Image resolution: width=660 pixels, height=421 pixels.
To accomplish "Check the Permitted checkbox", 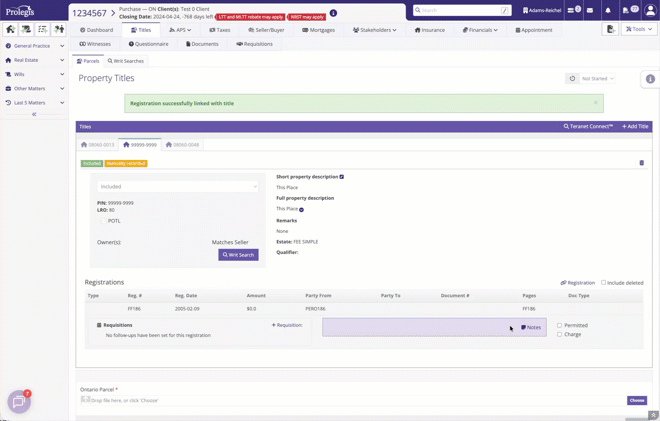I will click(559, 325).
